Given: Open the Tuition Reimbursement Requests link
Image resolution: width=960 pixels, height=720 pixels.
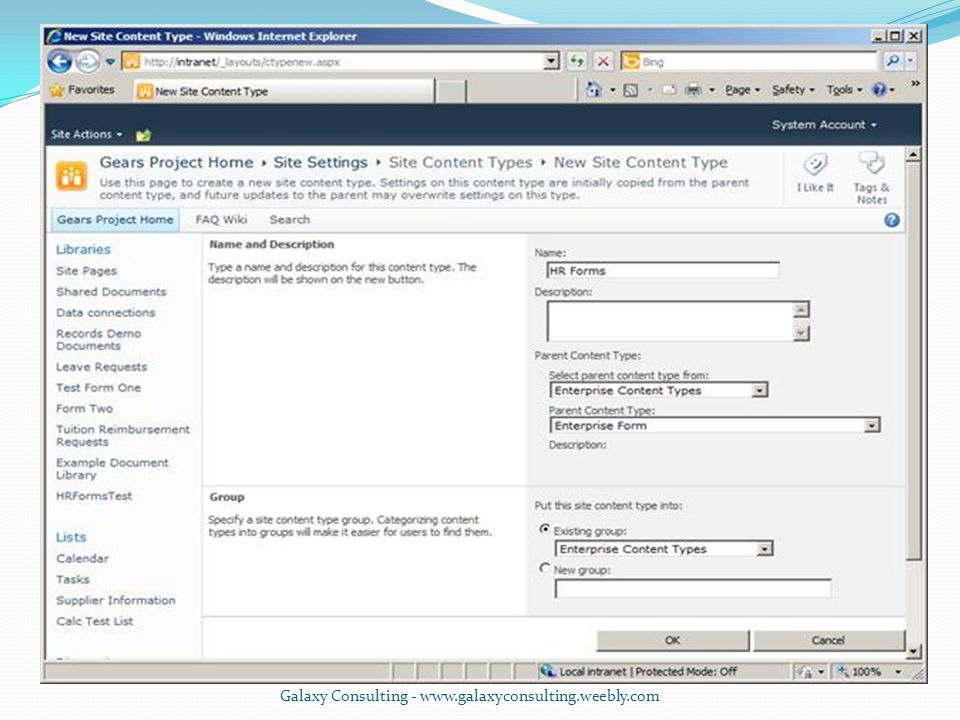Looking at the screenshot, I should pos(123,436).
